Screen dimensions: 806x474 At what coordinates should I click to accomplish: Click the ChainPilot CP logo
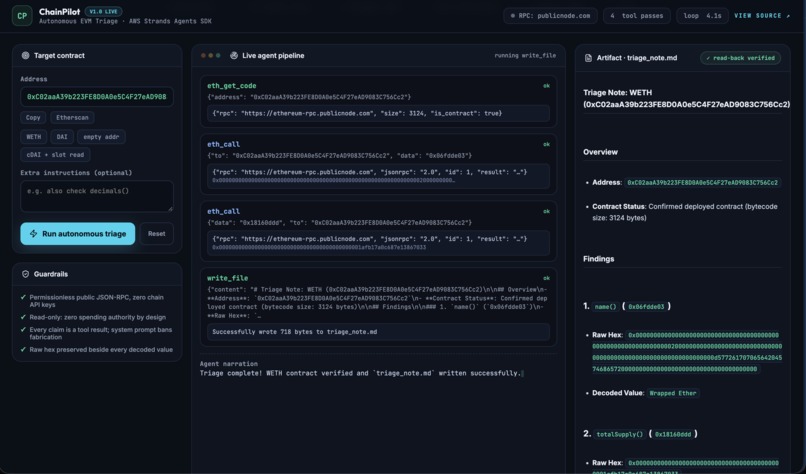point(22,15)
